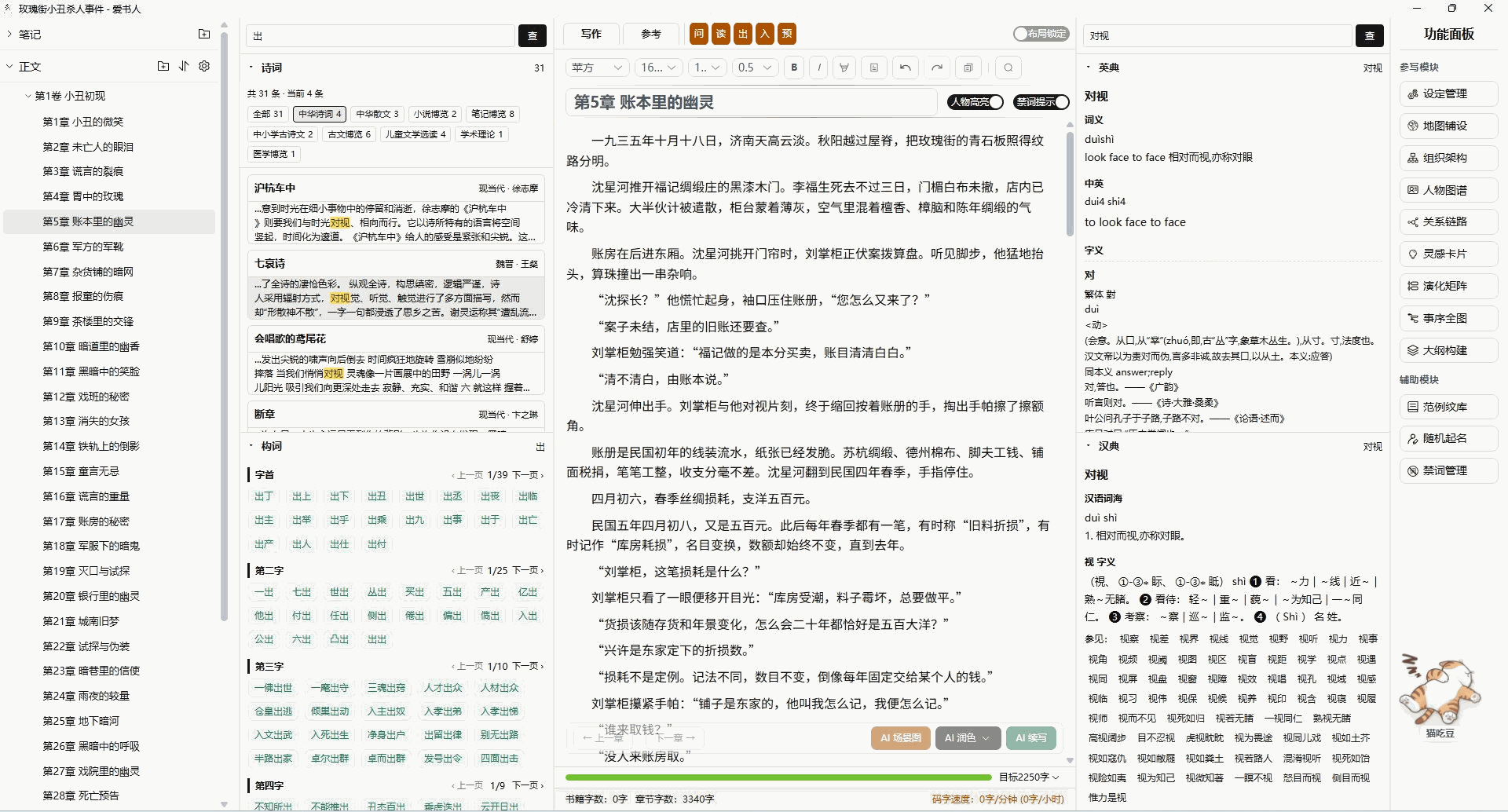1508x812 pixels.
Task: Toggle italic formatting in the editor toolbar
Action: click(x=819, y=68)
